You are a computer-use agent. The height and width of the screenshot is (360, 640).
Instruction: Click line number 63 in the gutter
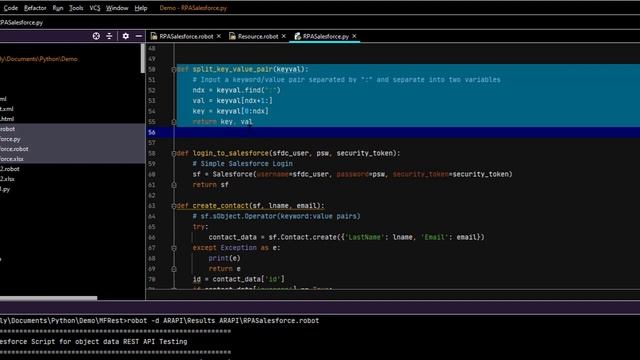152,206
